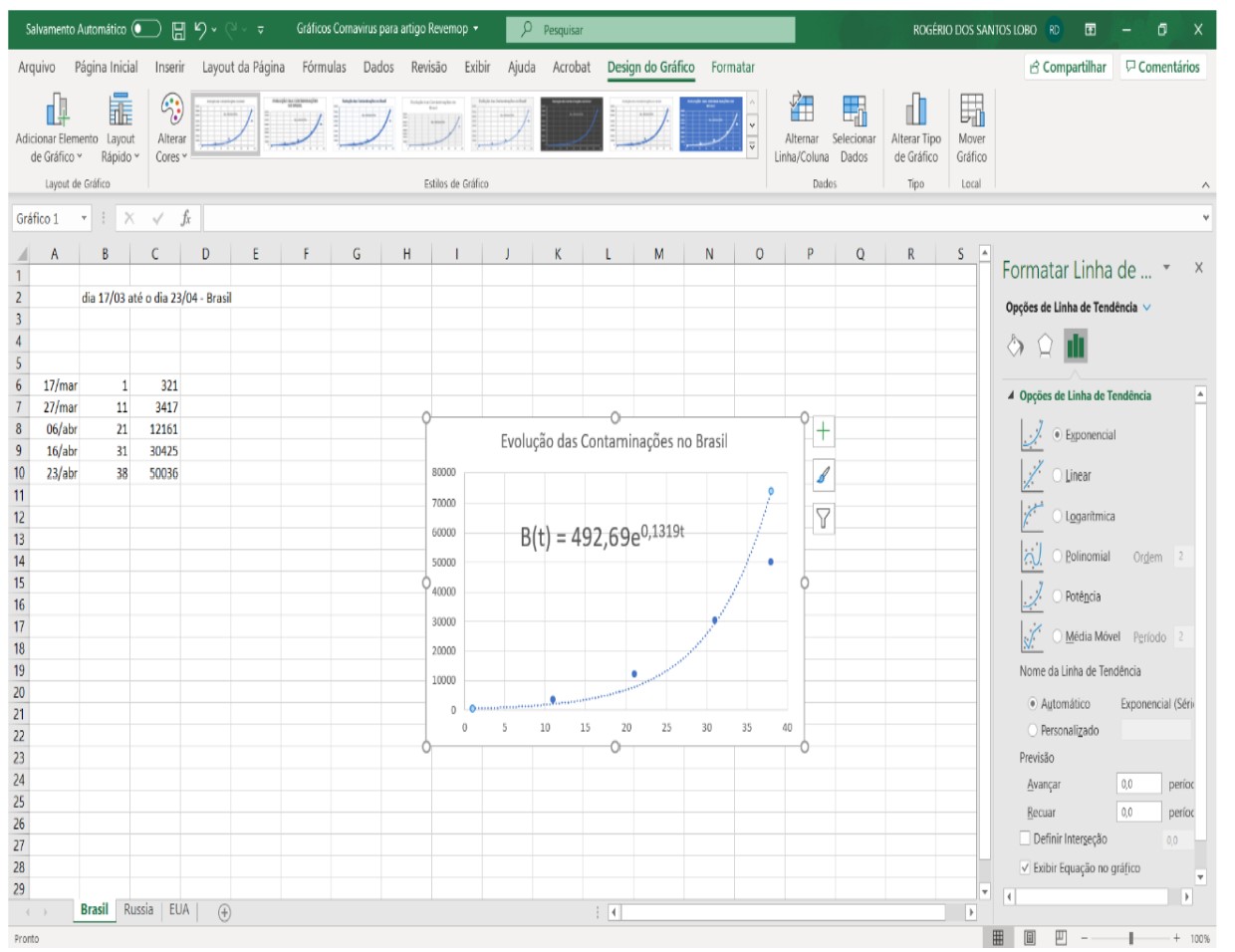Open Opções de Linha de Tendência dropdown
The height and width of the screenshot is (952, 1235).
click(1146, 308)
